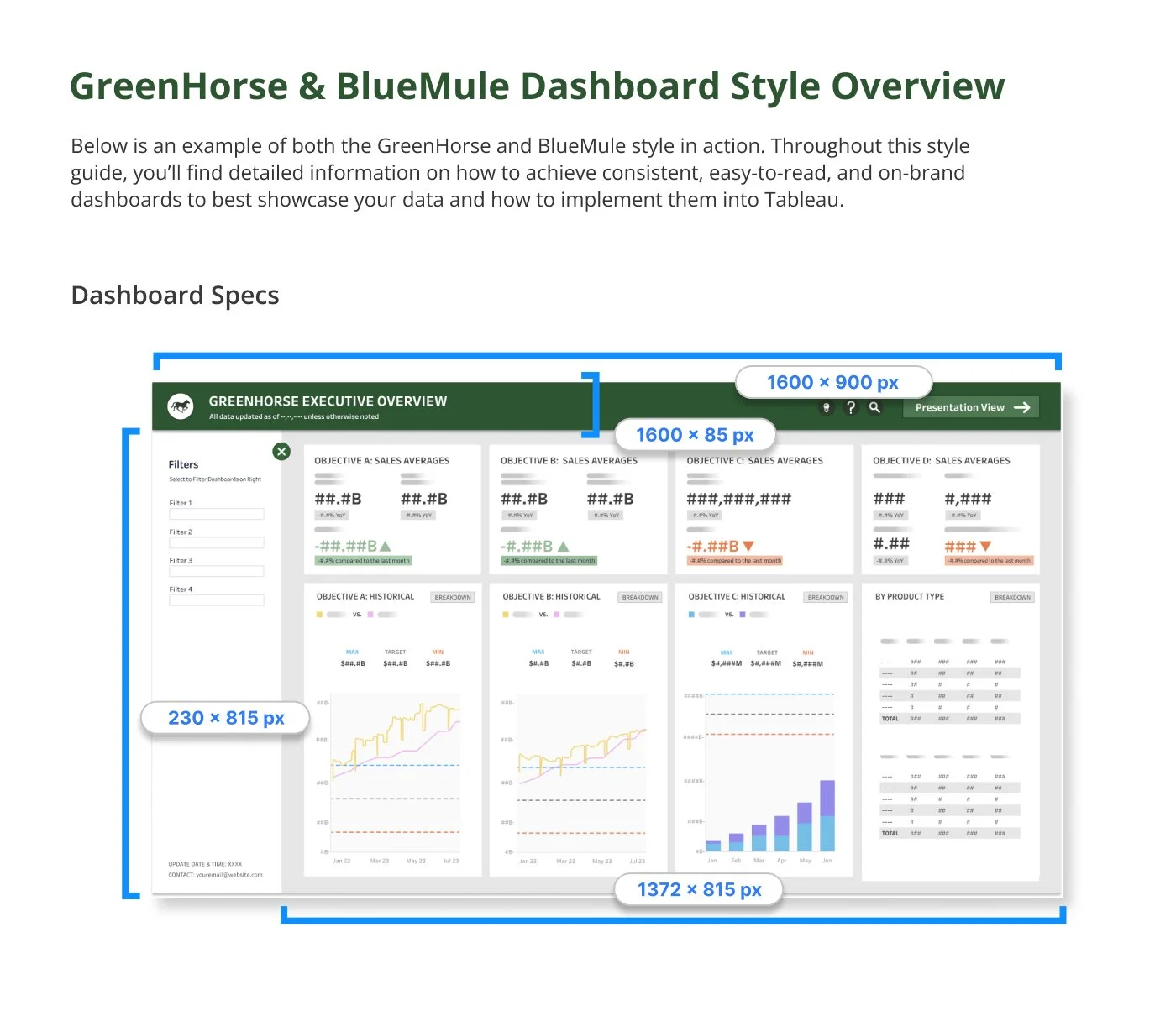Click the '#,###' value in Objective D

click(968, 499)
